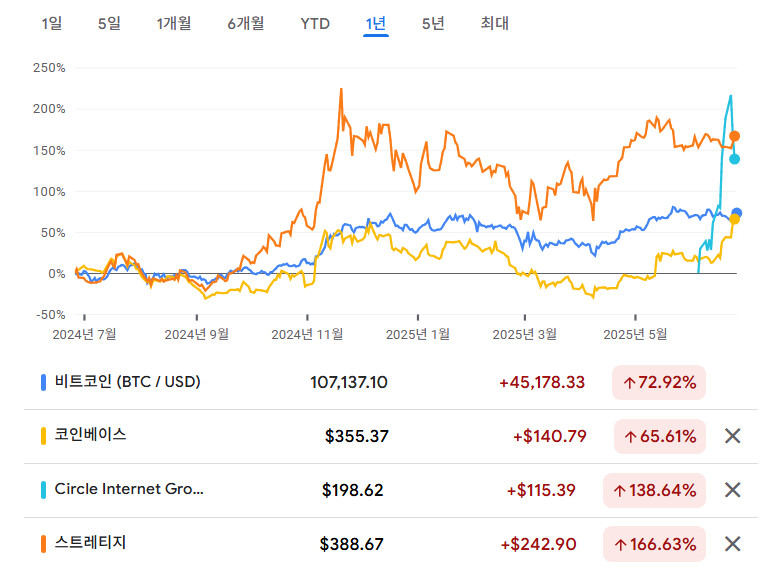The height and width of the screenshot is (569, 783).
Task: Choose the 1개월 range tab
Action: tap(174, 23)
